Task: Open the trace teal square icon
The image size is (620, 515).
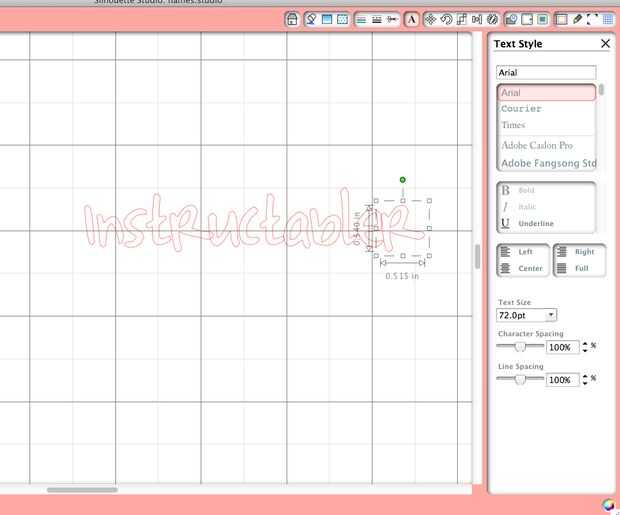Action: [x=542, y=19]
